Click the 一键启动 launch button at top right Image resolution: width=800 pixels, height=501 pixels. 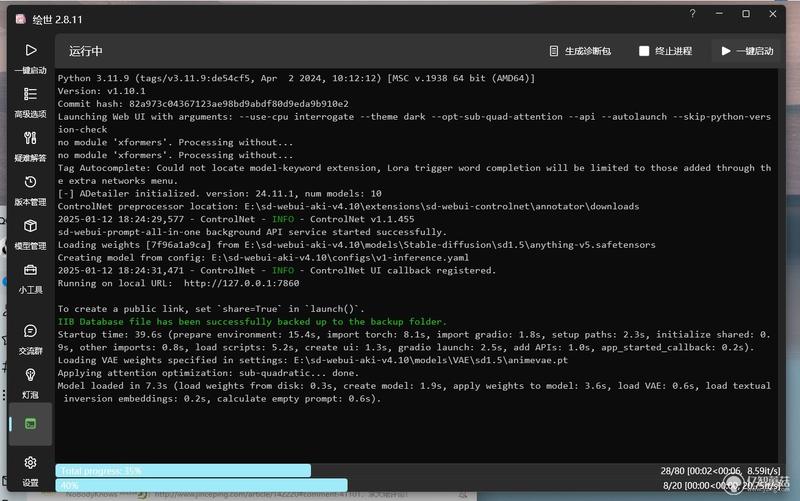click(x=747, y=51)
